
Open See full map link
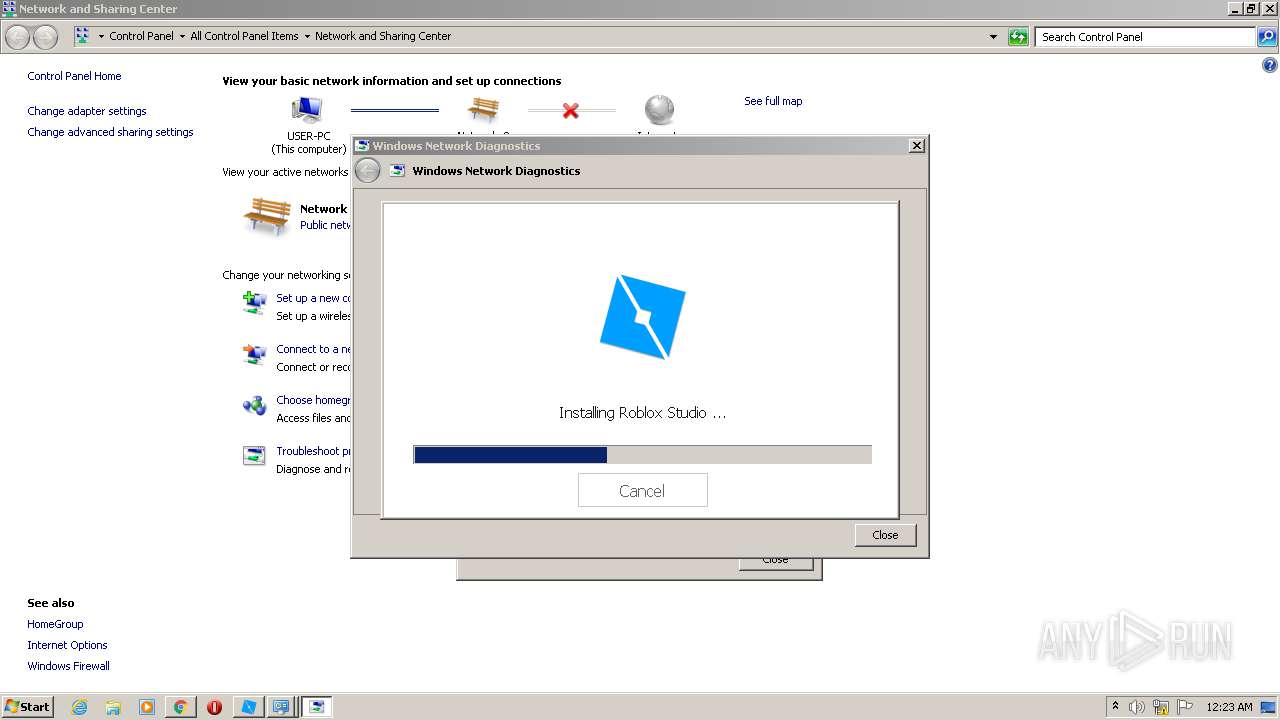pos(773,101)
